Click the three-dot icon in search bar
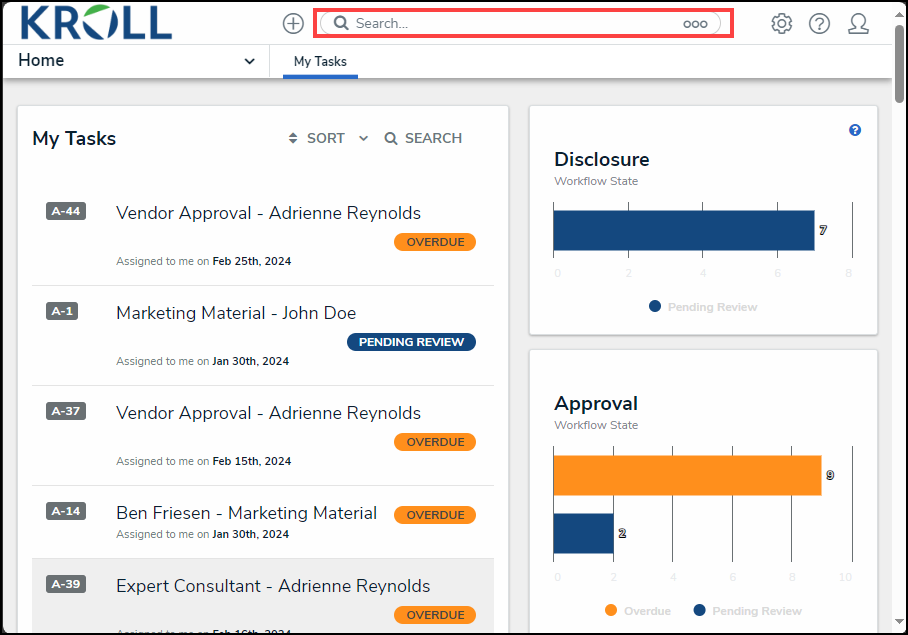The height and width of the screenshot is (635, 908). [695, 24]
